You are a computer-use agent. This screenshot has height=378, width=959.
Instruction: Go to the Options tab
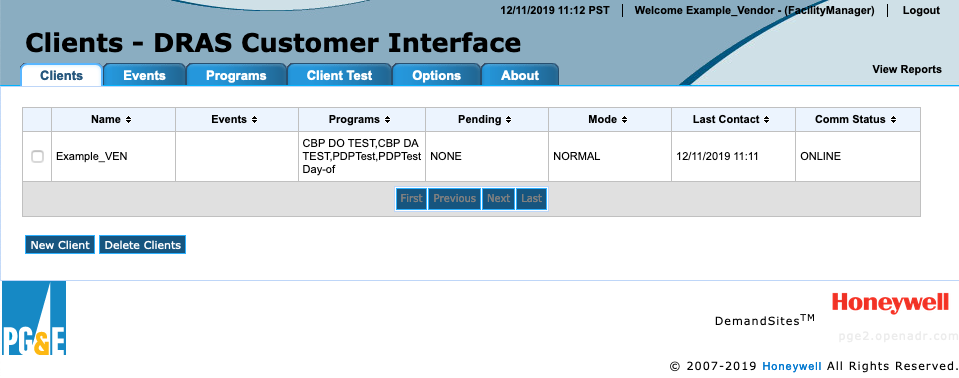coord(436,75)
